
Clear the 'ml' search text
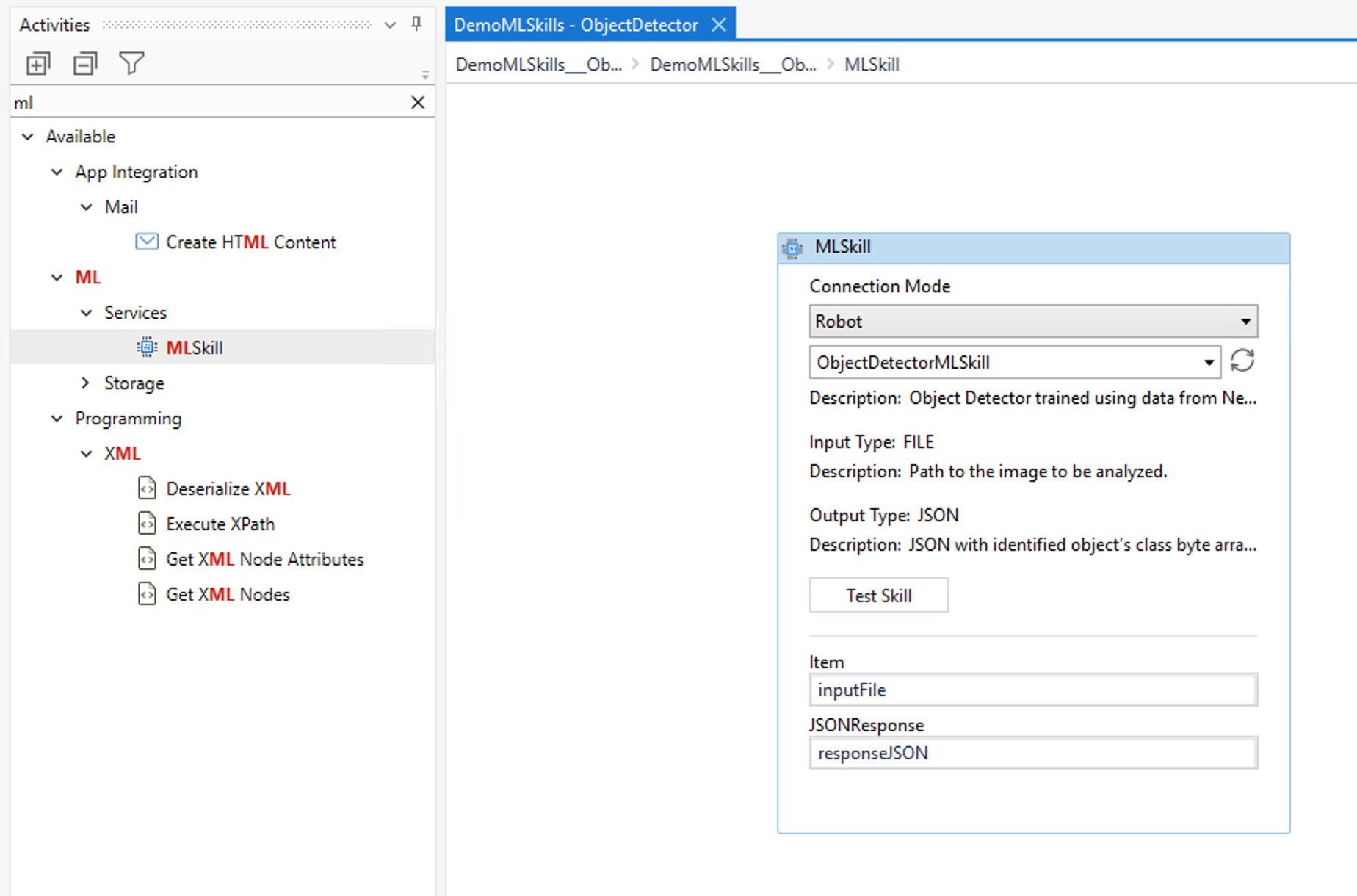(418, 103)
